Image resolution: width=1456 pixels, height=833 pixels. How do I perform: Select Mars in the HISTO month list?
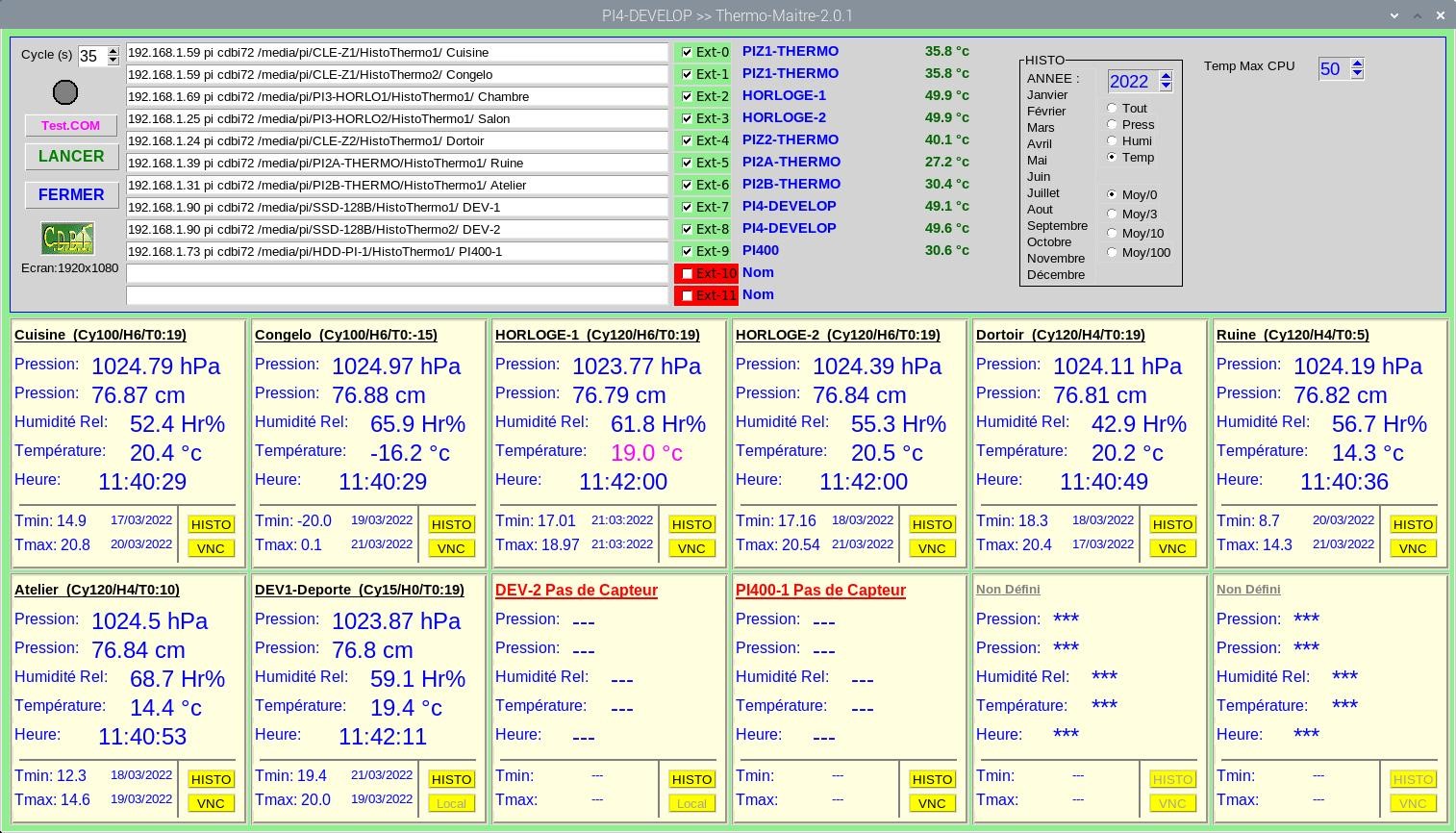click(1041, 127)
